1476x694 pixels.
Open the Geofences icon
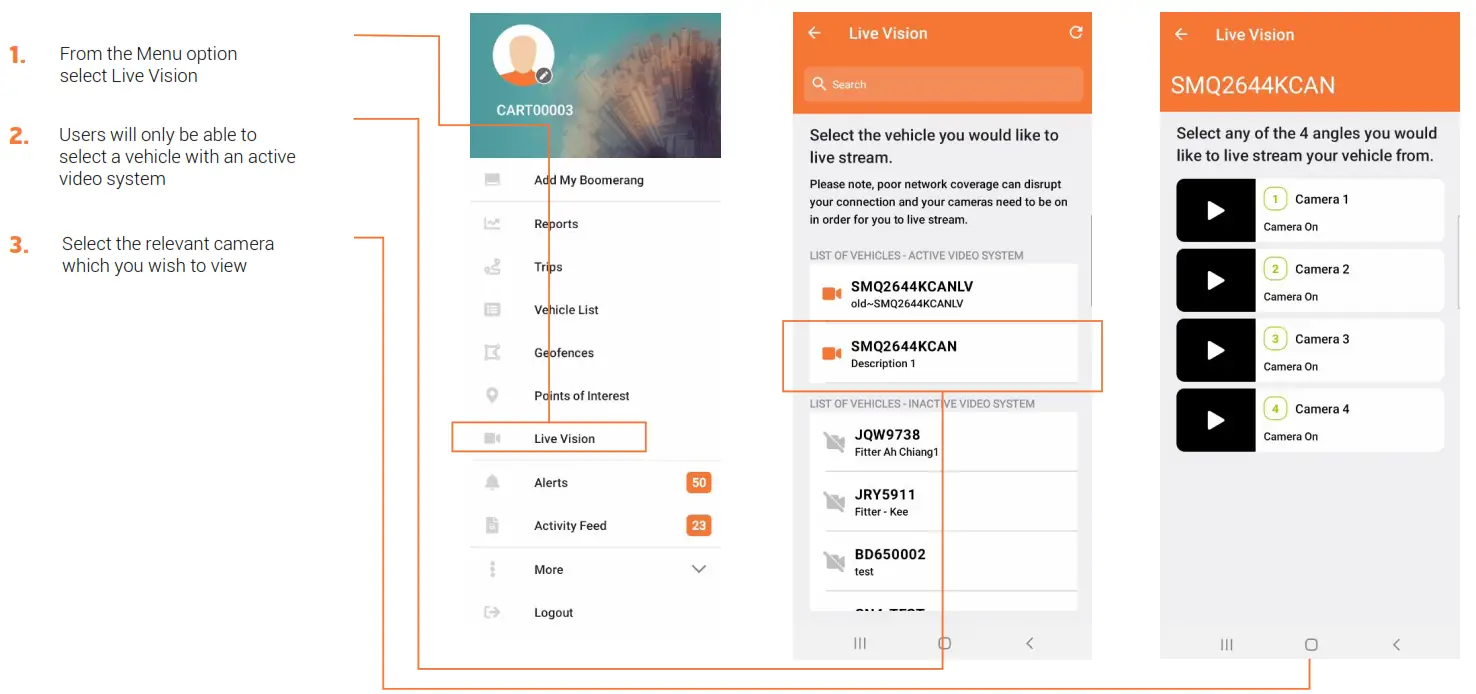click(491, 352)
